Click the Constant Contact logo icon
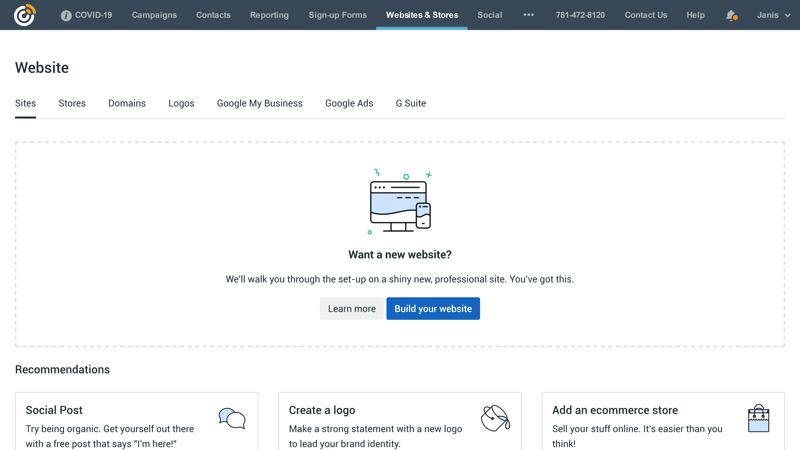Image resolution: width=800 pixels, height=450 pixels. click(24, 15)
